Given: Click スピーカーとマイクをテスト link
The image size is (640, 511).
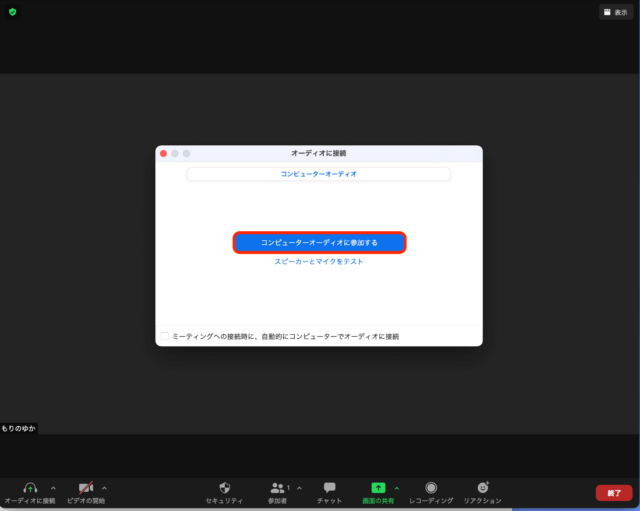Looking at the screenshot, I should pyautogui.click(x=319, y=262).
